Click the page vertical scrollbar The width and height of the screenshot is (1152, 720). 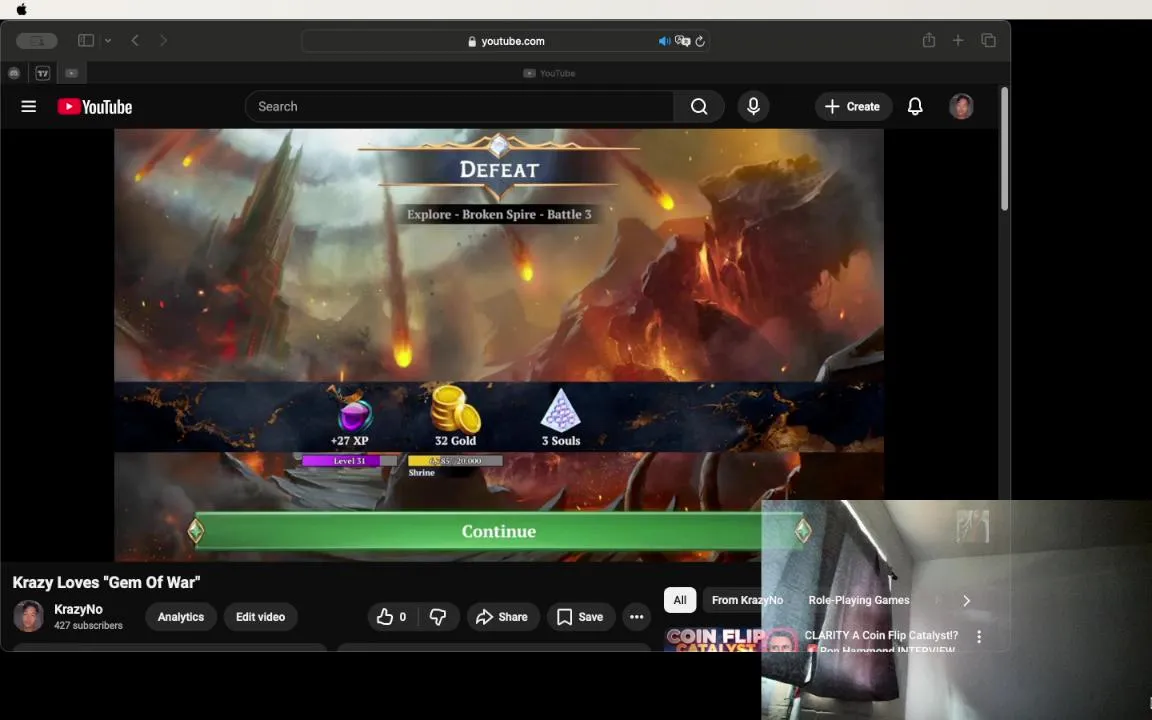point(1004,149)
